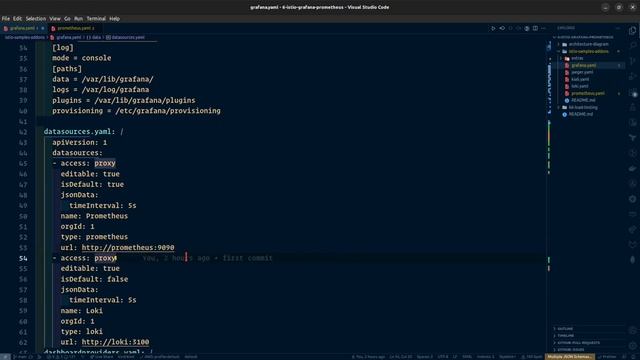Viewport: 640px width, 360px height.
Task: Place cursor on line 42 datasources.yaml key
Action: click(x=79, y=131)
